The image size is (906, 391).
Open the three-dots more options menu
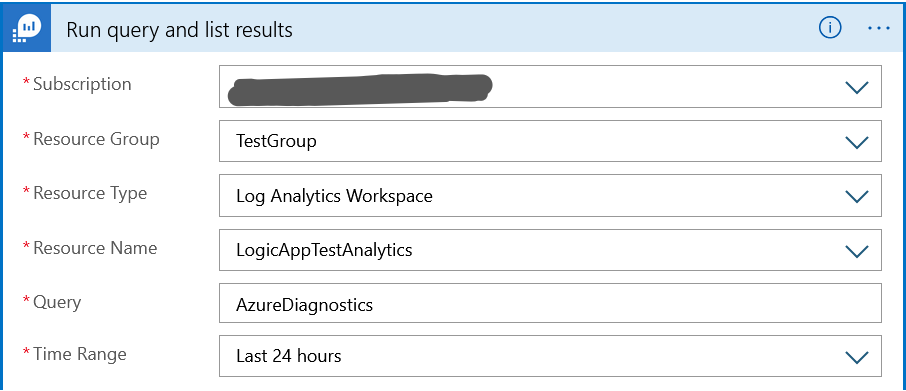pyautogui.click(x=879, y=28)
